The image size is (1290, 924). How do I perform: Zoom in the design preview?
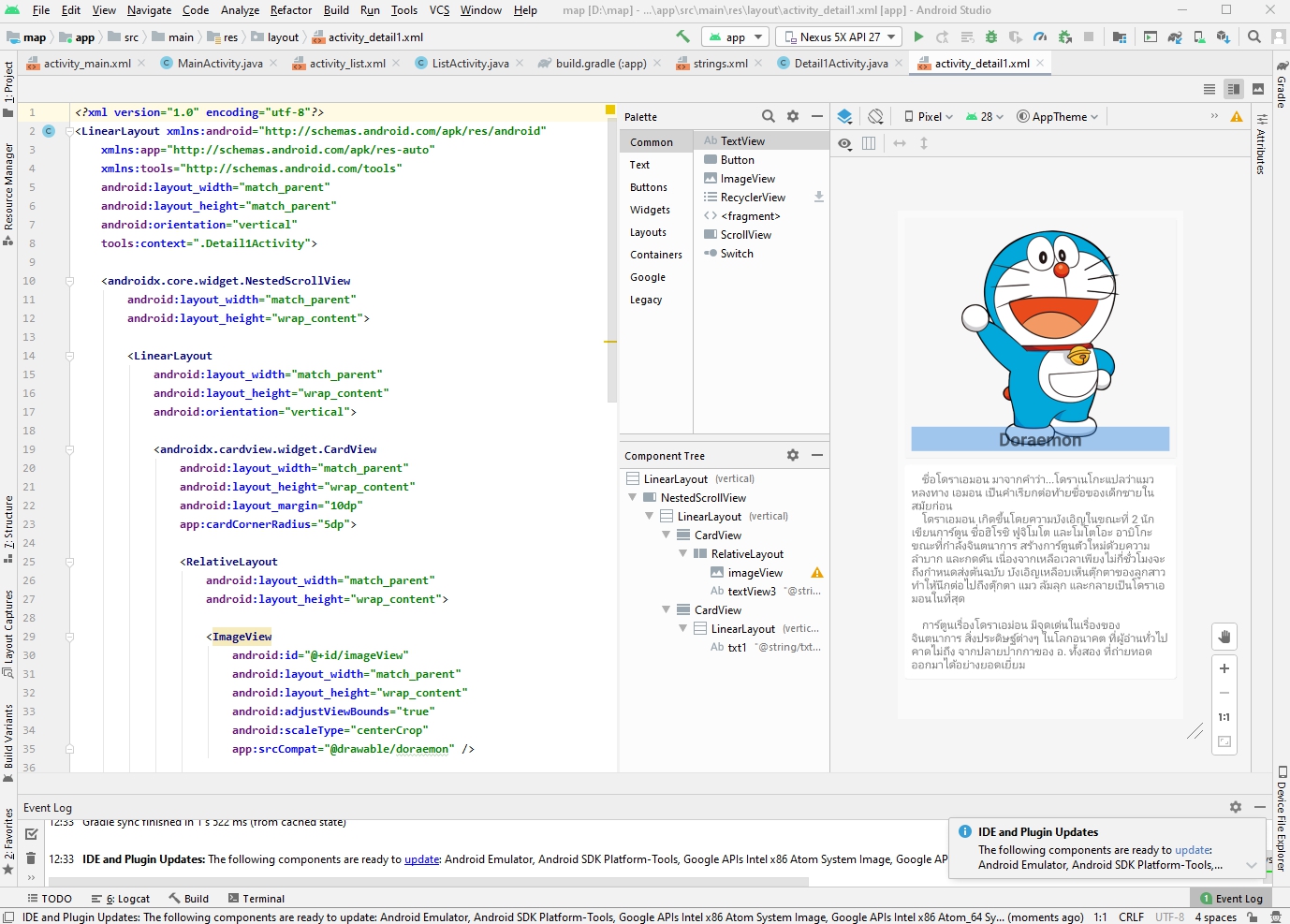pos(1224,668)
